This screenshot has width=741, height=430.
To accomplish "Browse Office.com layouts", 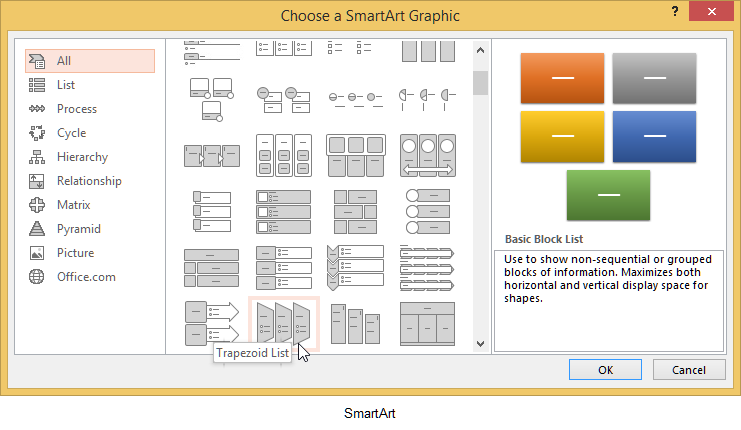I will click(86, 277).
